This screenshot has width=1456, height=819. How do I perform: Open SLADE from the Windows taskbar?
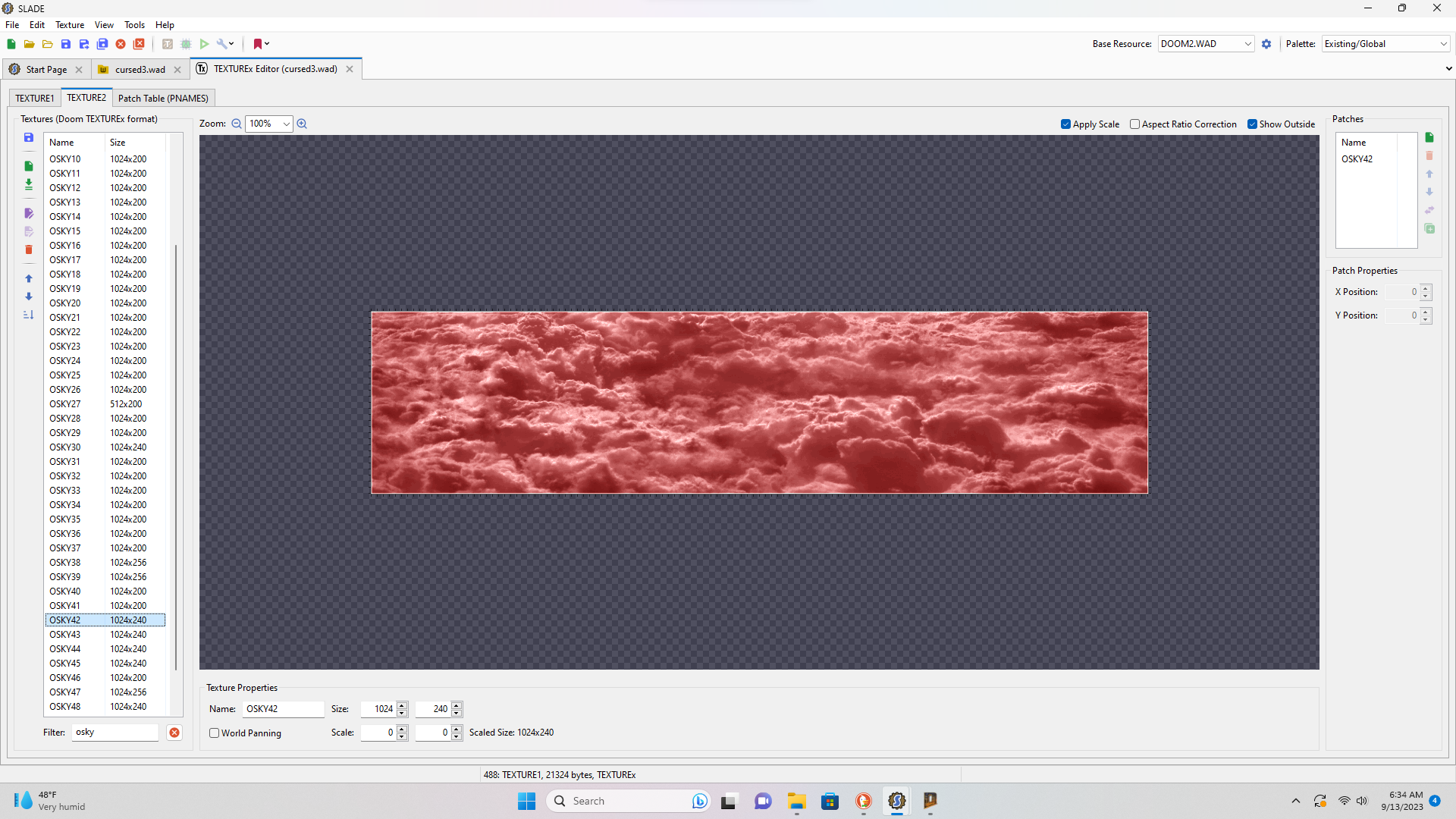tap(897, 801)
